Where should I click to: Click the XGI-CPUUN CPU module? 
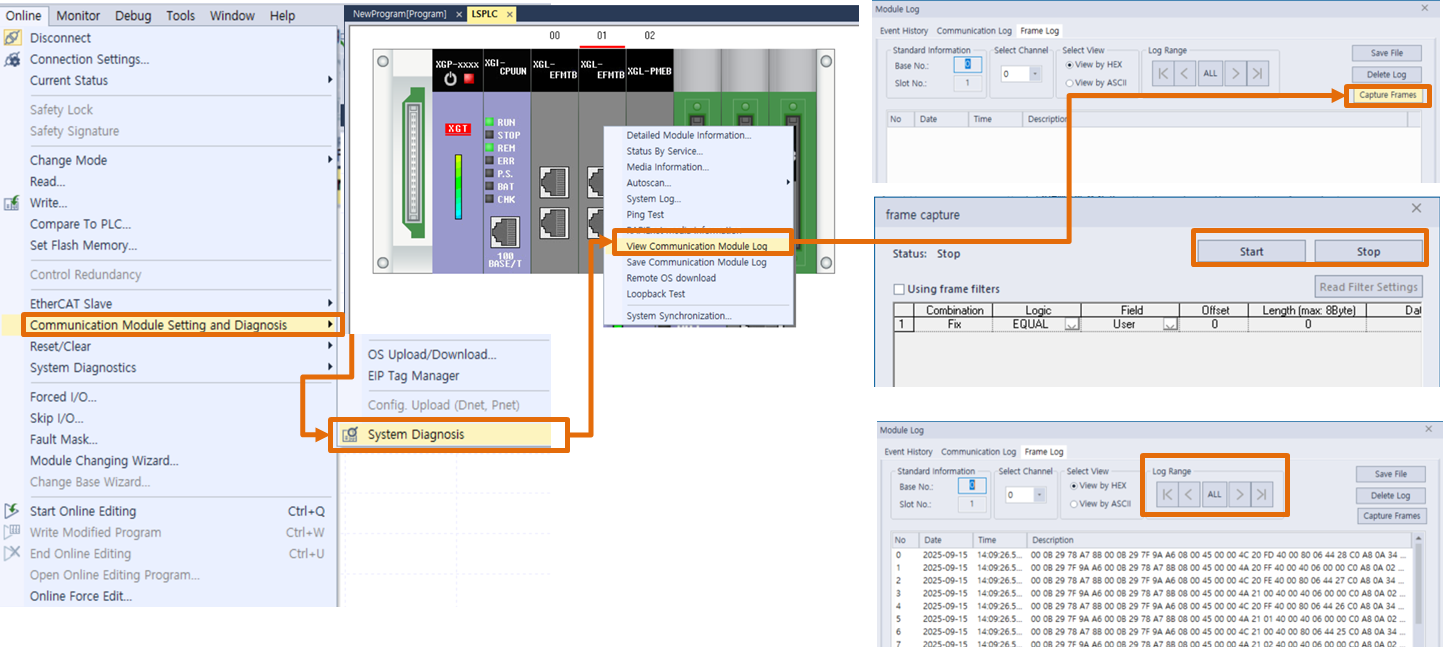click(x=505, y=160)
